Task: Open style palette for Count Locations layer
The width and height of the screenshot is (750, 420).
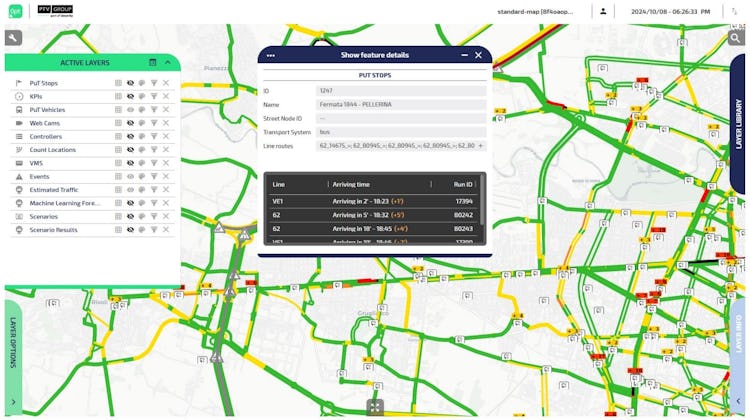Action: pos(142,150)
